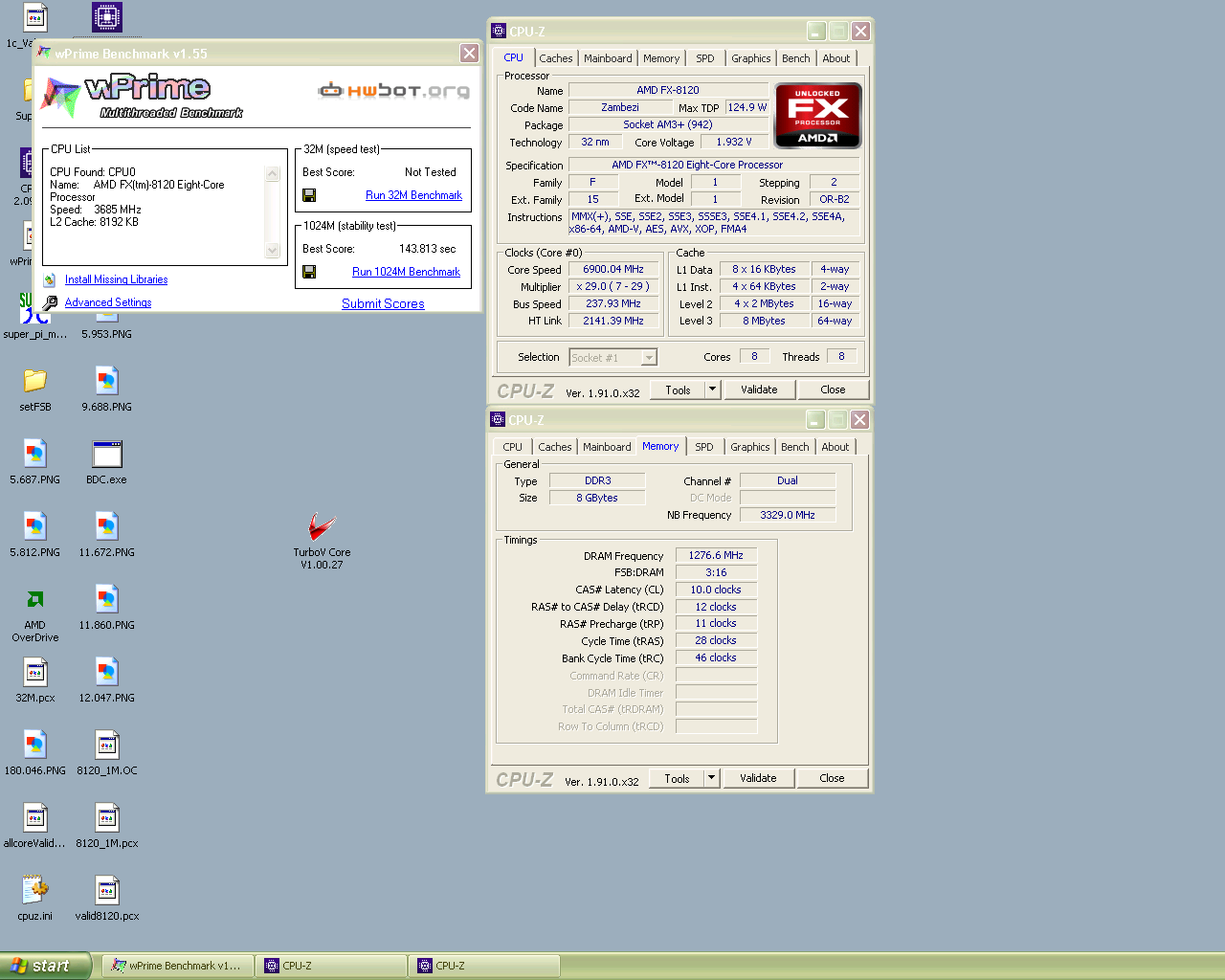Image resolution: width=1225 pixels, height=980 pixels.
Task: Click Validate button in lower CPU-Z
Action: [x=758, y=778]
